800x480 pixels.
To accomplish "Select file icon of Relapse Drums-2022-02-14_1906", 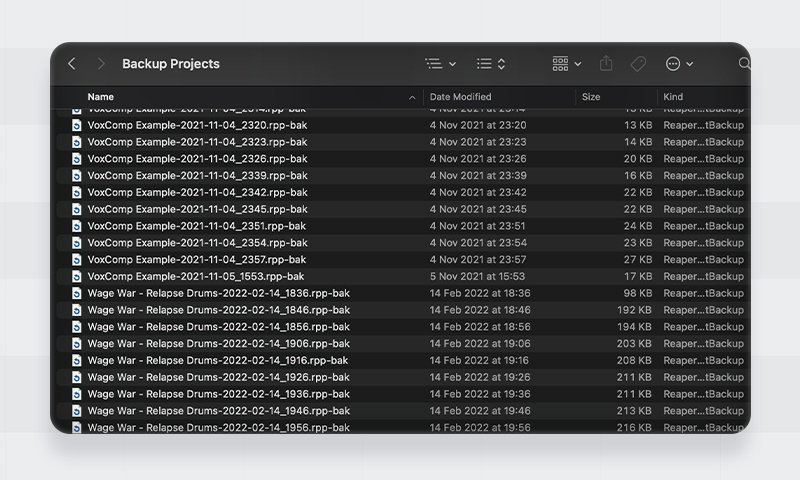I will click(77, 344).
